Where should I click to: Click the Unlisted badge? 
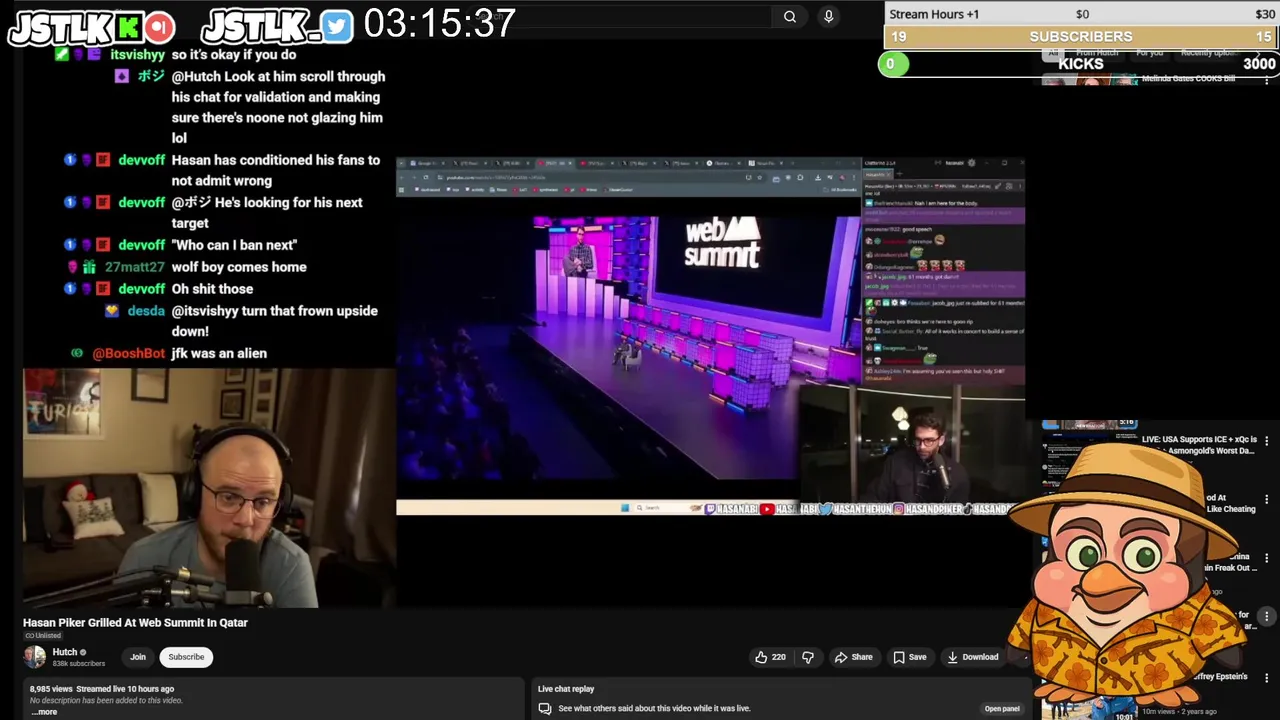pyautogui.click(x=42, y=636)
